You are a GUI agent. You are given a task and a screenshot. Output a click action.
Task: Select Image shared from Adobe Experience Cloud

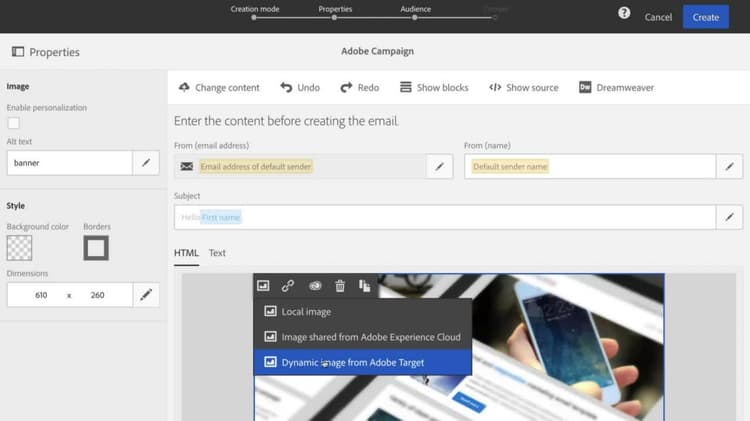click(x=363, y=337)
